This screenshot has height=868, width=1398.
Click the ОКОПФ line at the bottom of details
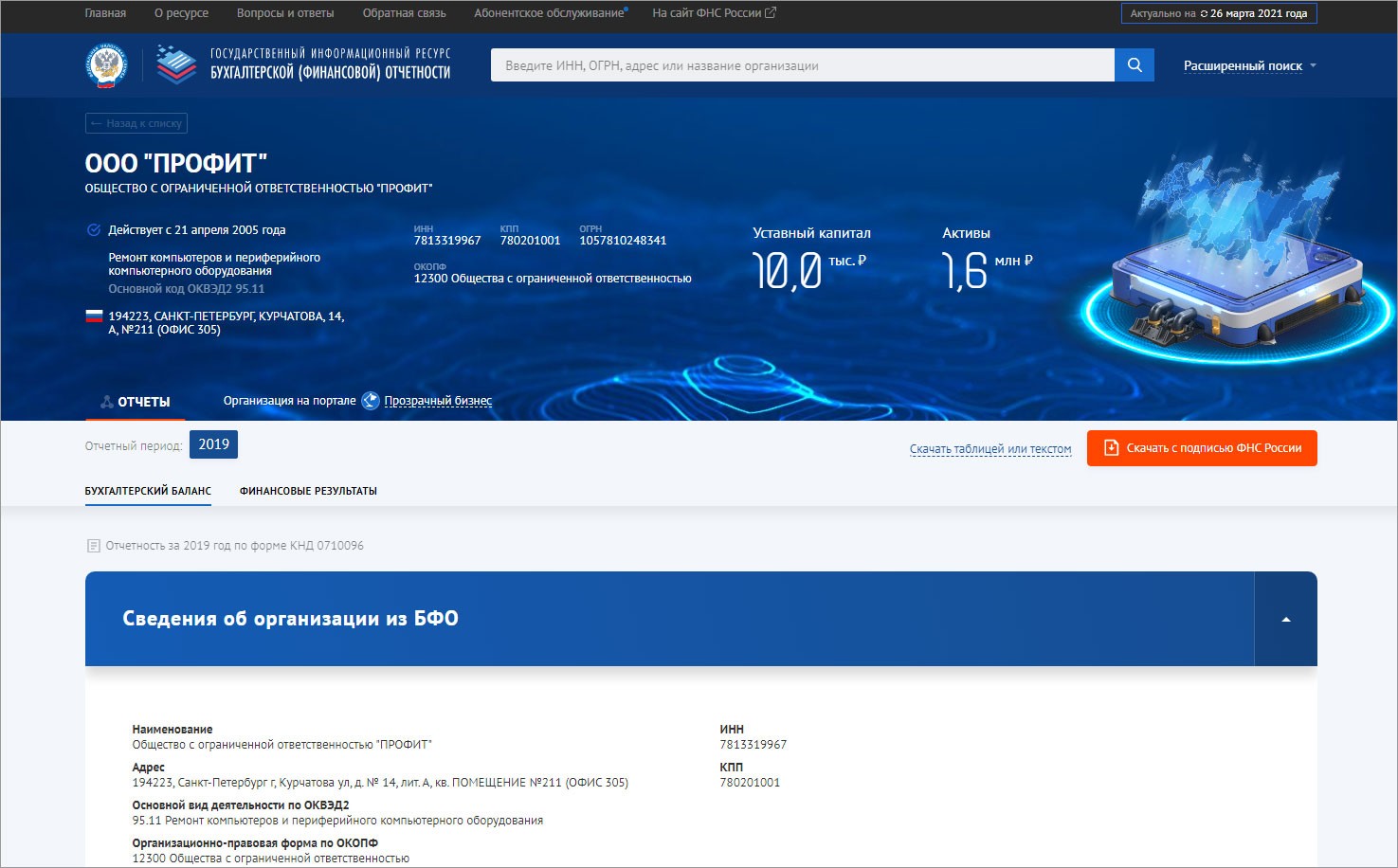coord(270,859)
